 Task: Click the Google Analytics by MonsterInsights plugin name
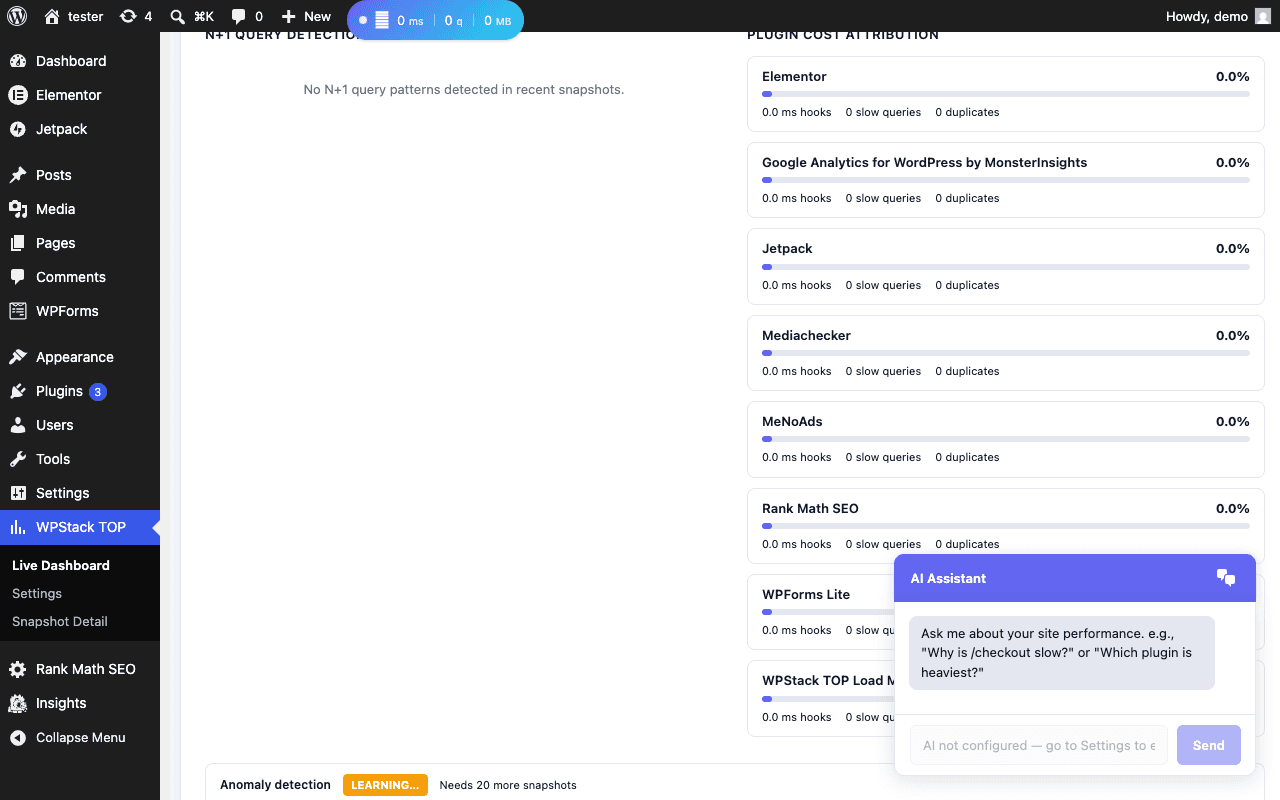click(x=924, y=162)
